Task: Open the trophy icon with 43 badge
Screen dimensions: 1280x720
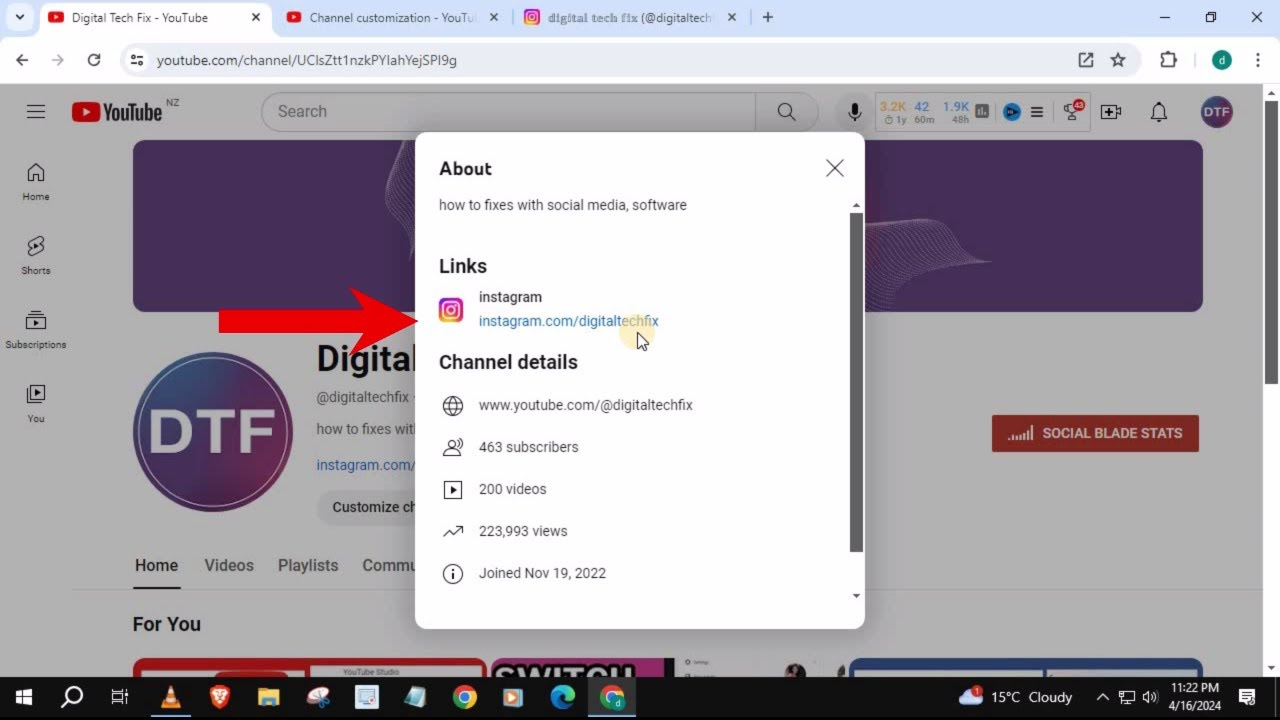Action: click(x=1073, y=111)
